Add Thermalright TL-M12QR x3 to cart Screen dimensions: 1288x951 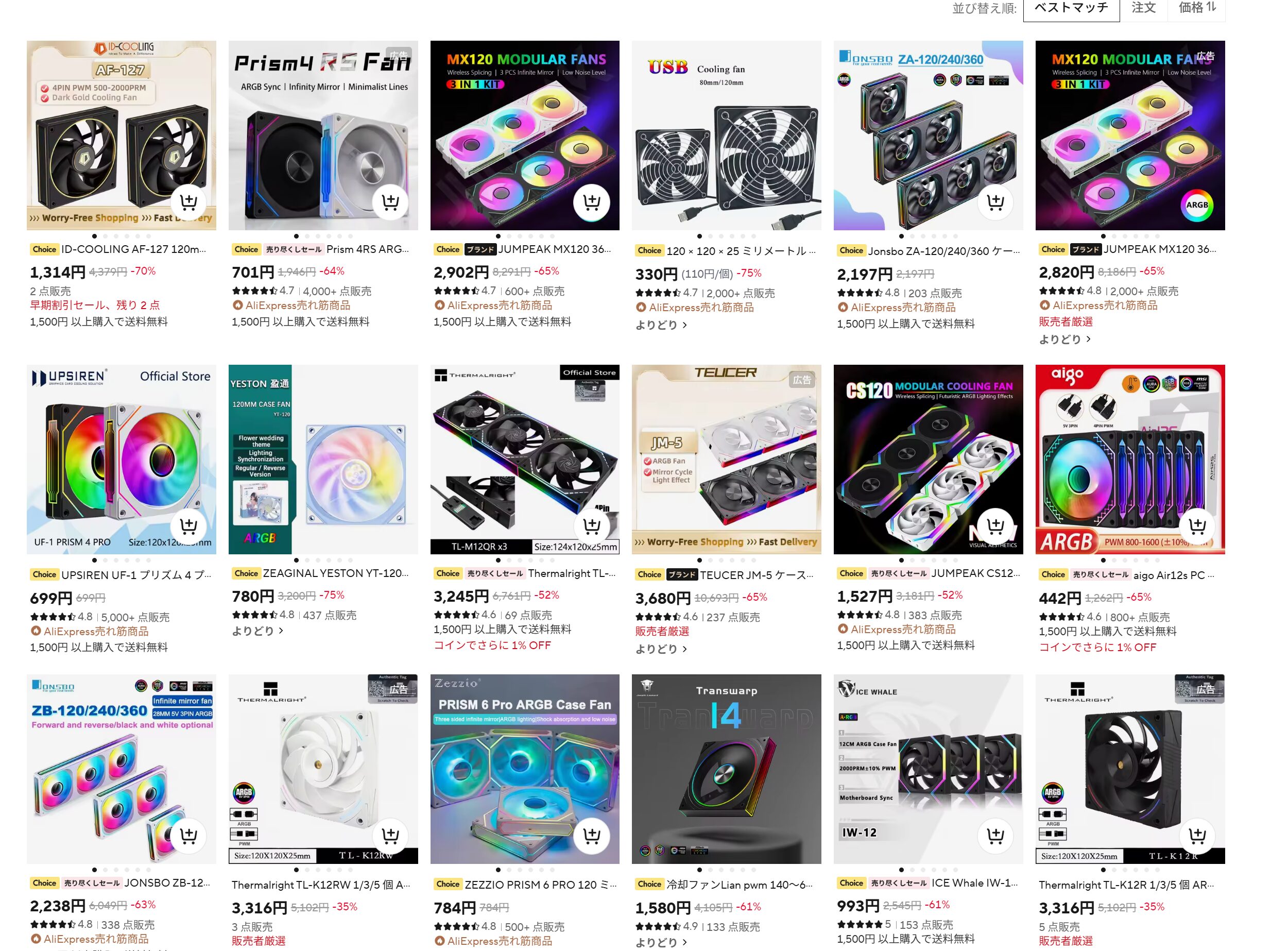point(592,525)
